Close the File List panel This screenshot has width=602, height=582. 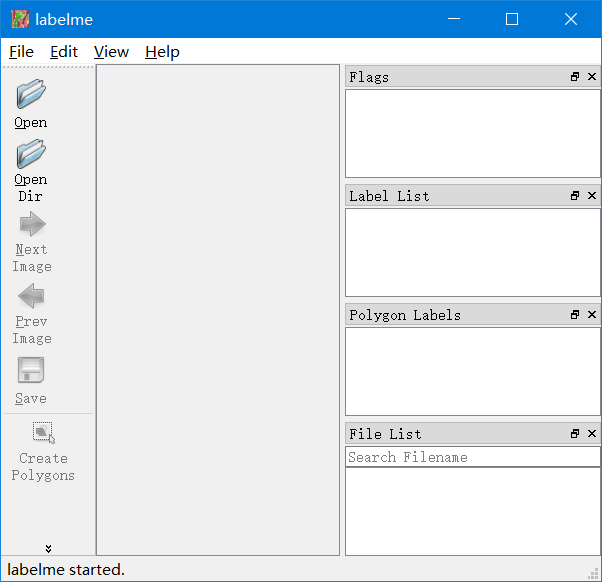point(592,434)
